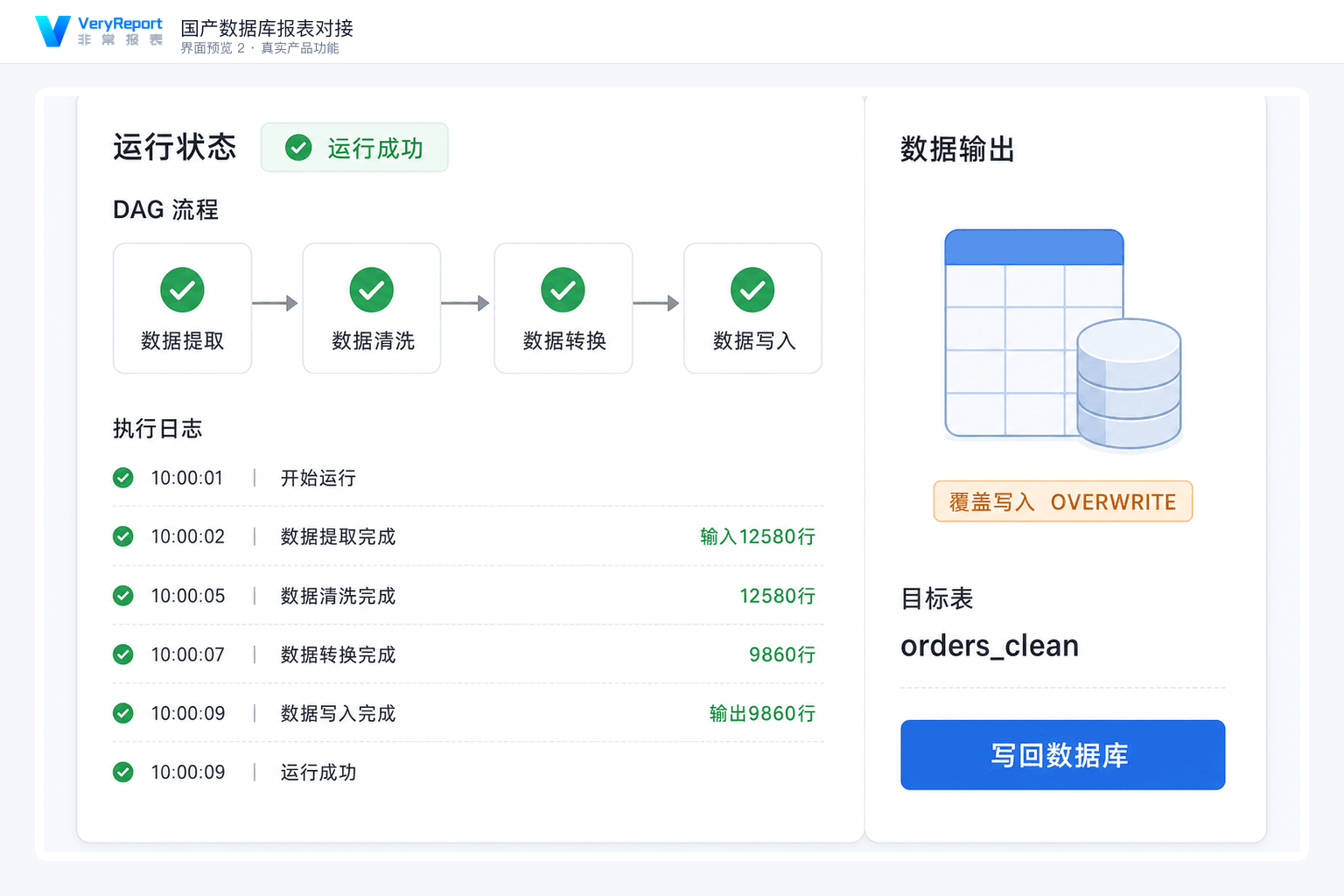This screenshot has height=896, width=1344.
Task: Select the 数据清洗 DAG node
Action: [372, 308]
